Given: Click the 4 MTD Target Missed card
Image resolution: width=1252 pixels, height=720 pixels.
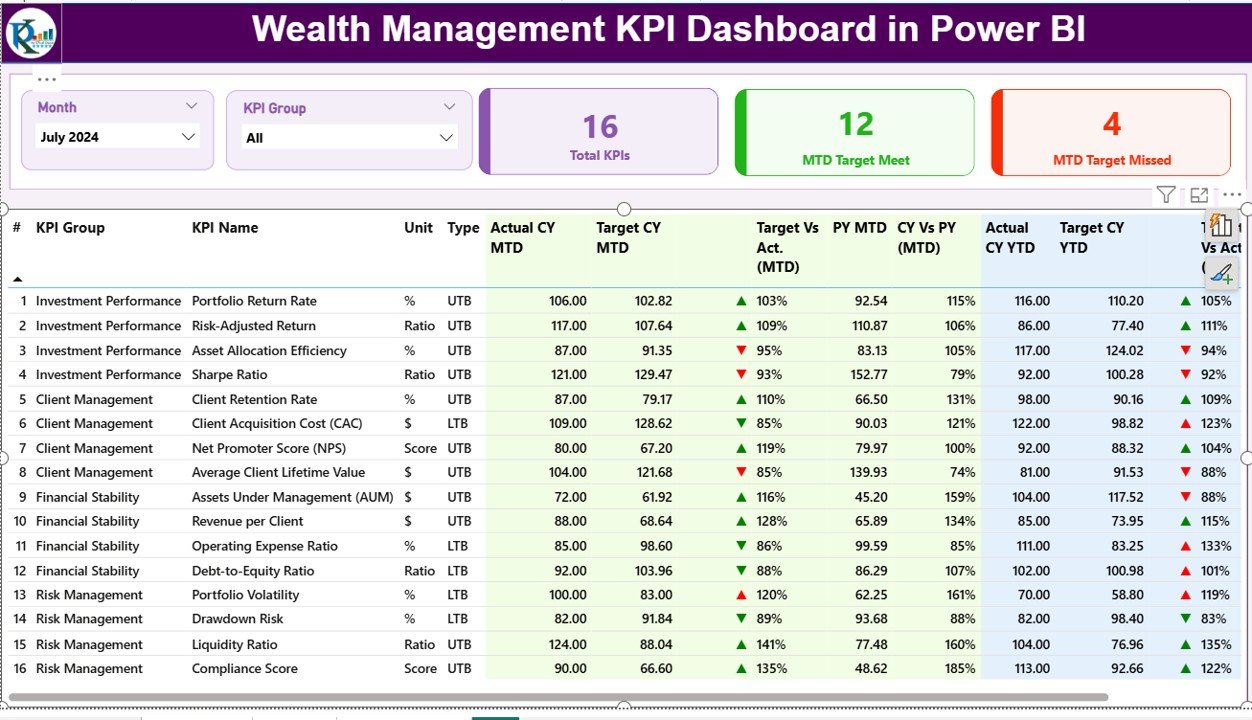Looking at the screenshot, I should 1110,131.
